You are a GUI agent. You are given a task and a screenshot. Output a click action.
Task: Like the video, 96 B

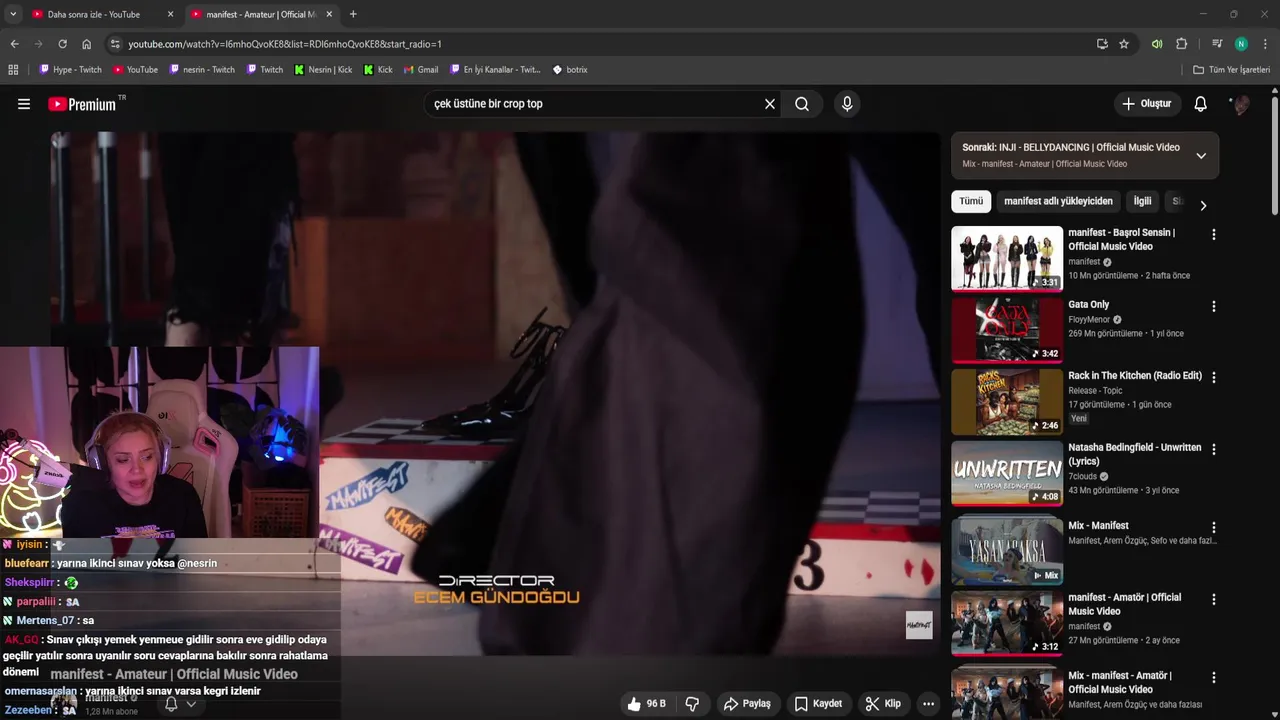click(x=647, y=704)
